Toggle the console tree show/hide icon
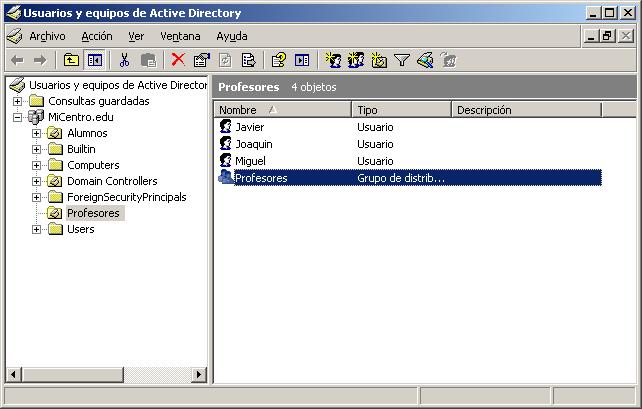 [x=94, y=60]
